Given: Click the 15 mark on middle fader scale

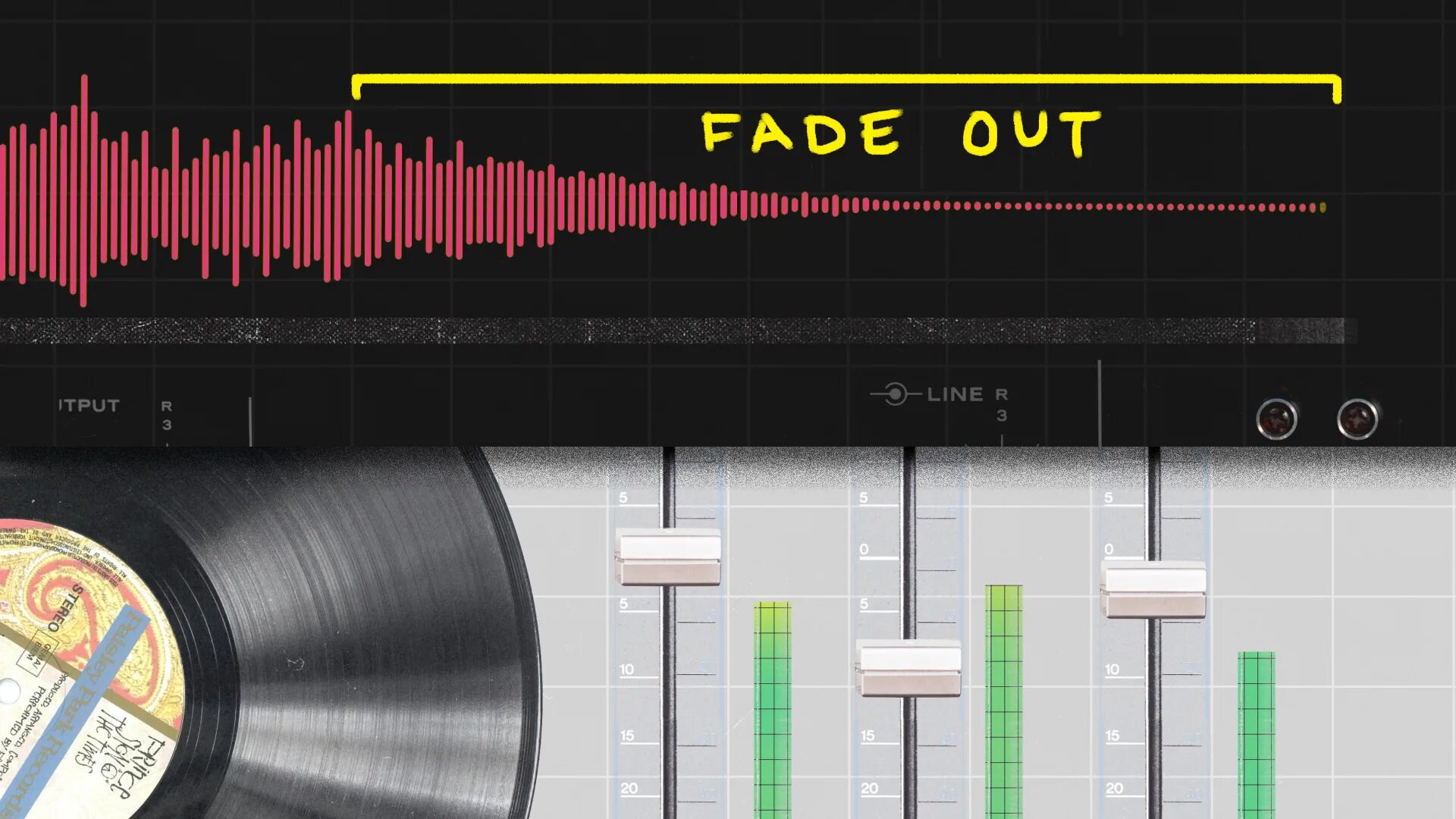Looking at the screenshot, I should pos(868,736).
